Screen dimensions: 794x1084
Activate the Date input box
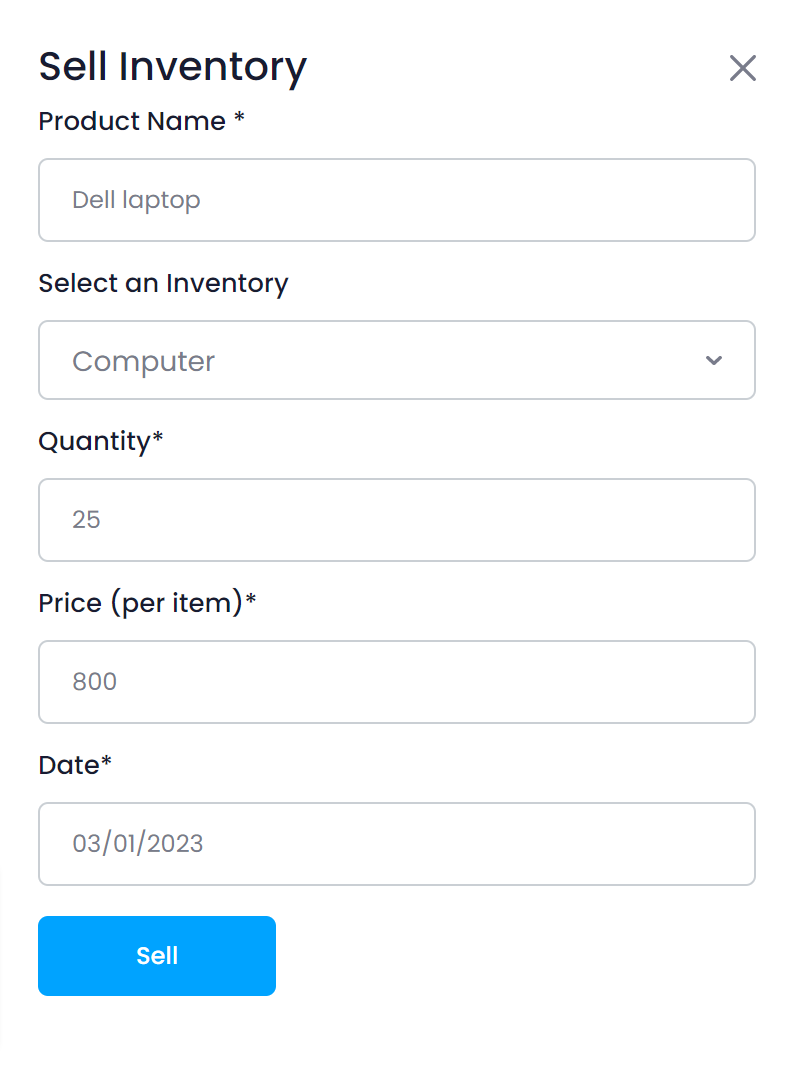click(396, 844)
